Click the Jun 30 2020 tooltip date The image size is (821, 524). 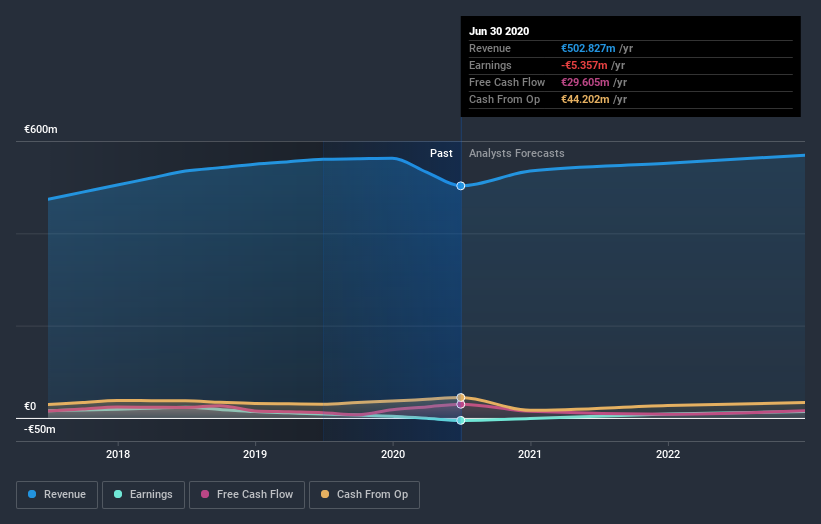[x=499, y=31]
